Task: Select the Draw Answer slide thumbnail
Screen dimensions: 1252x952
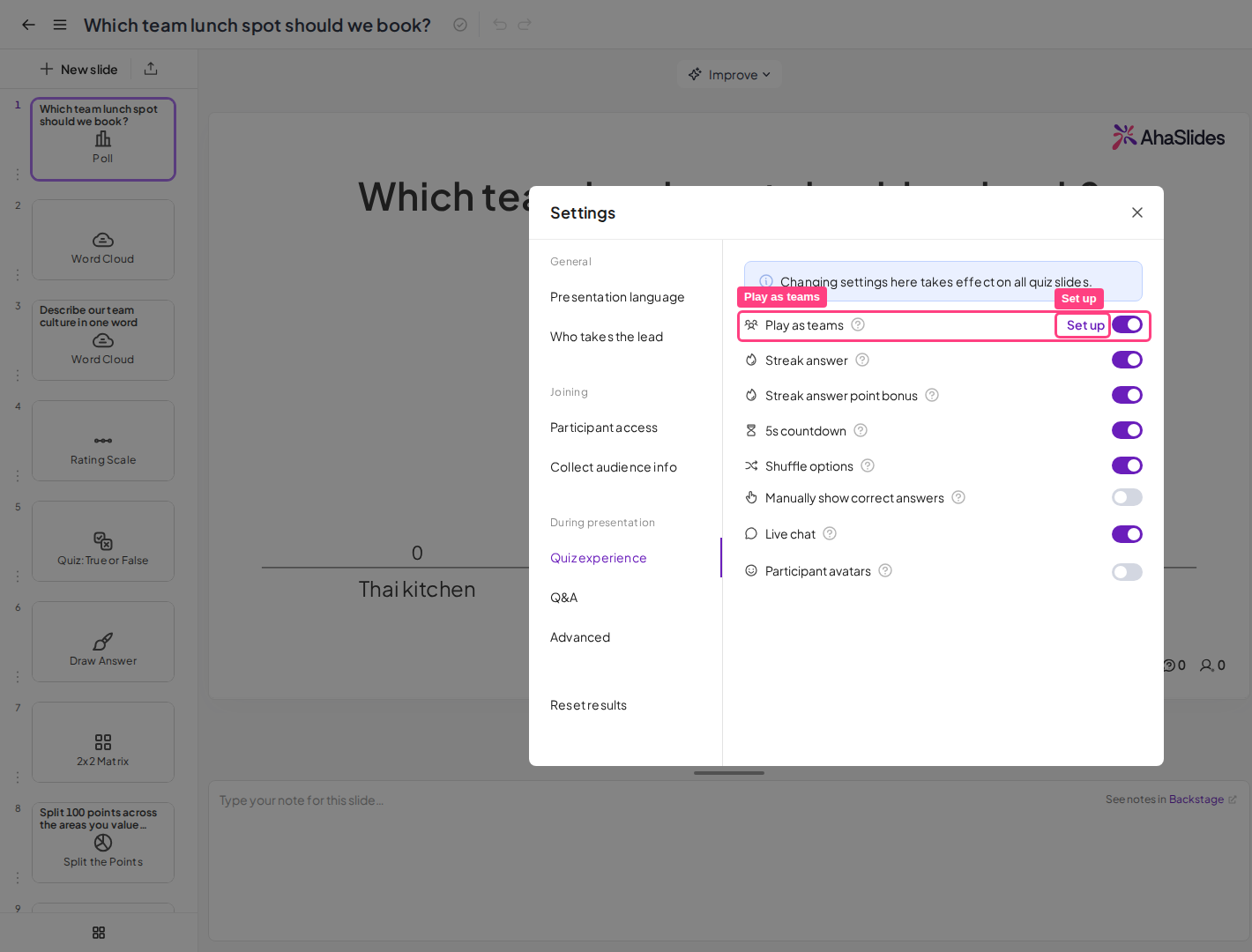Action: [103, 642]
